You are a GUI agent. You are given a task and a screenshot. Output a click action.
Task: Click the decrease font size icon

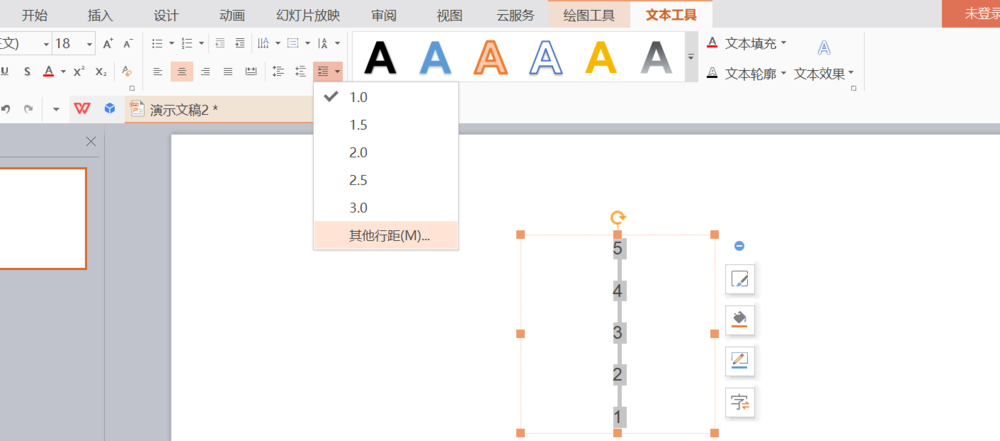click(128, 43)
